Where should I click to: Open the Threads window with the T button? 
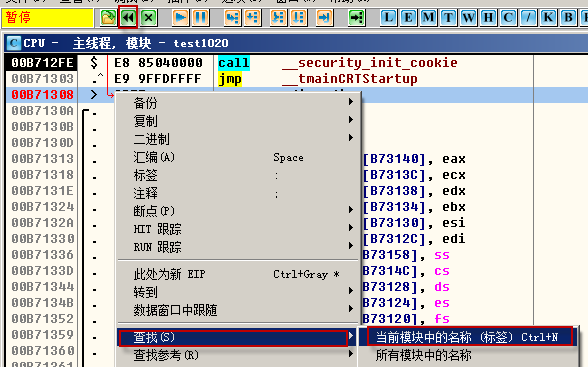coord(448,17)
